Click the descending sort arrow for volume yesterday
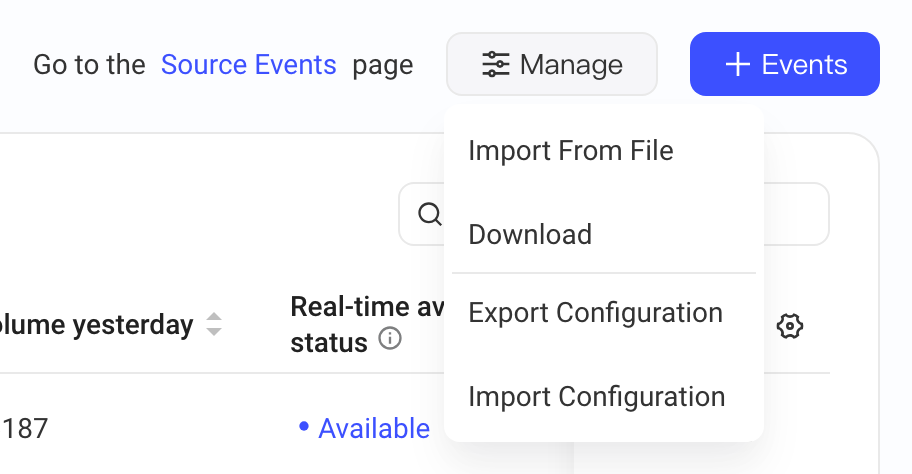Screen dimensions: 912x474 point(214,331)
